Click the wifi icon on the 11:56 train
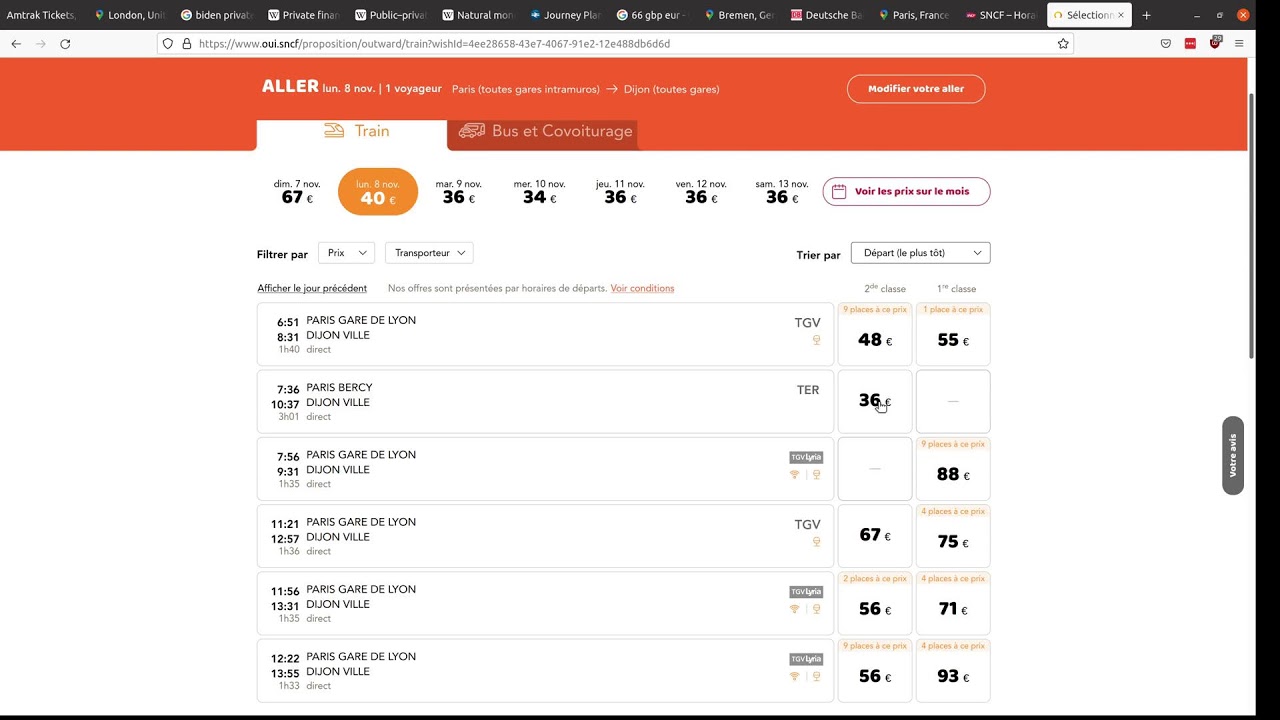Viewport: 1280px width, 720px height. 795,609
